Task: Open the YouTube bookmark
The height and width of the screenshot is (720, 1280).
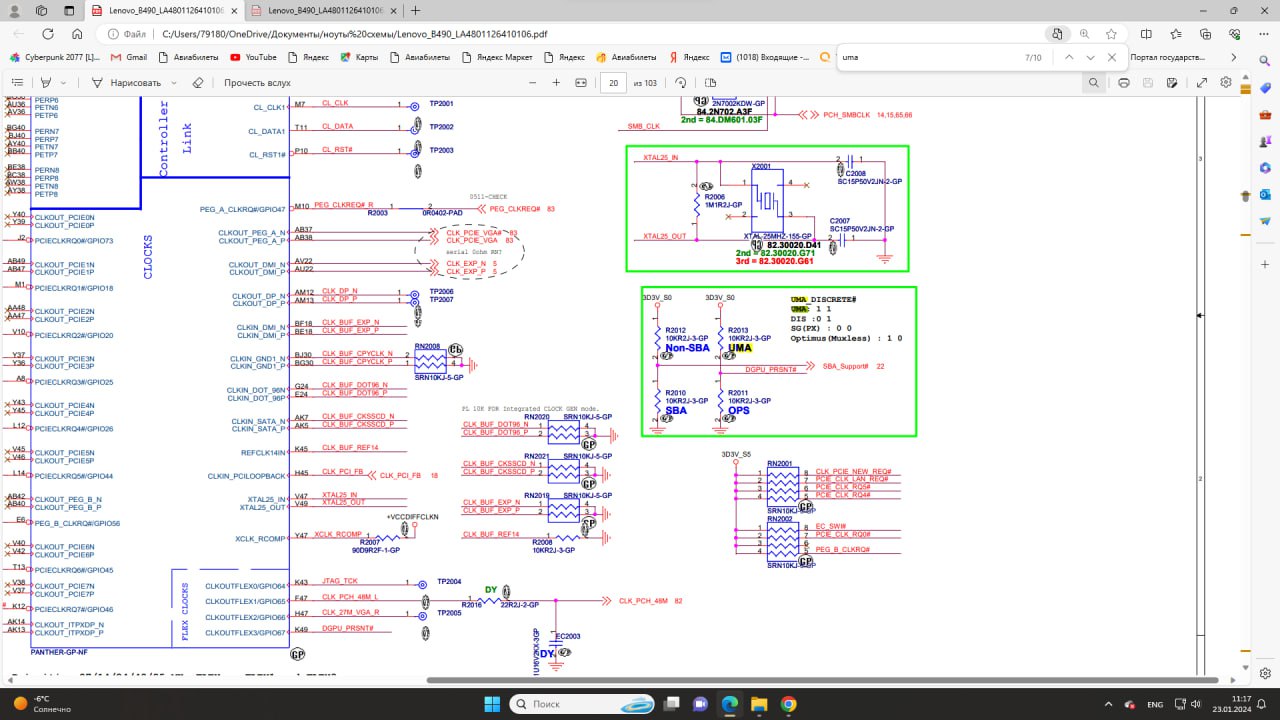Action: pyautogui.click(x=254, y=57)
